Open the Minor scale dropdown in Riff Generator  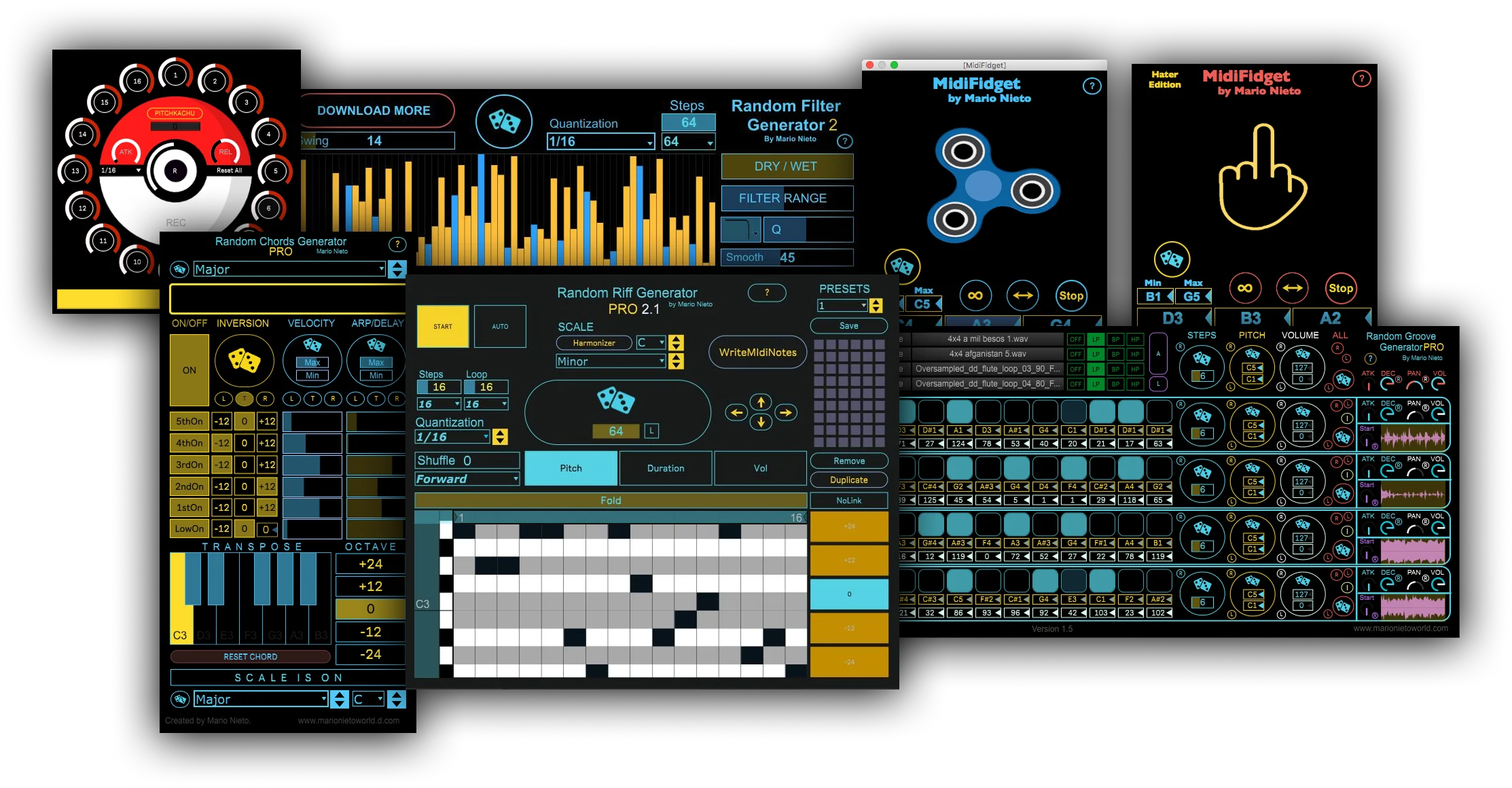(x=611, y=361)
